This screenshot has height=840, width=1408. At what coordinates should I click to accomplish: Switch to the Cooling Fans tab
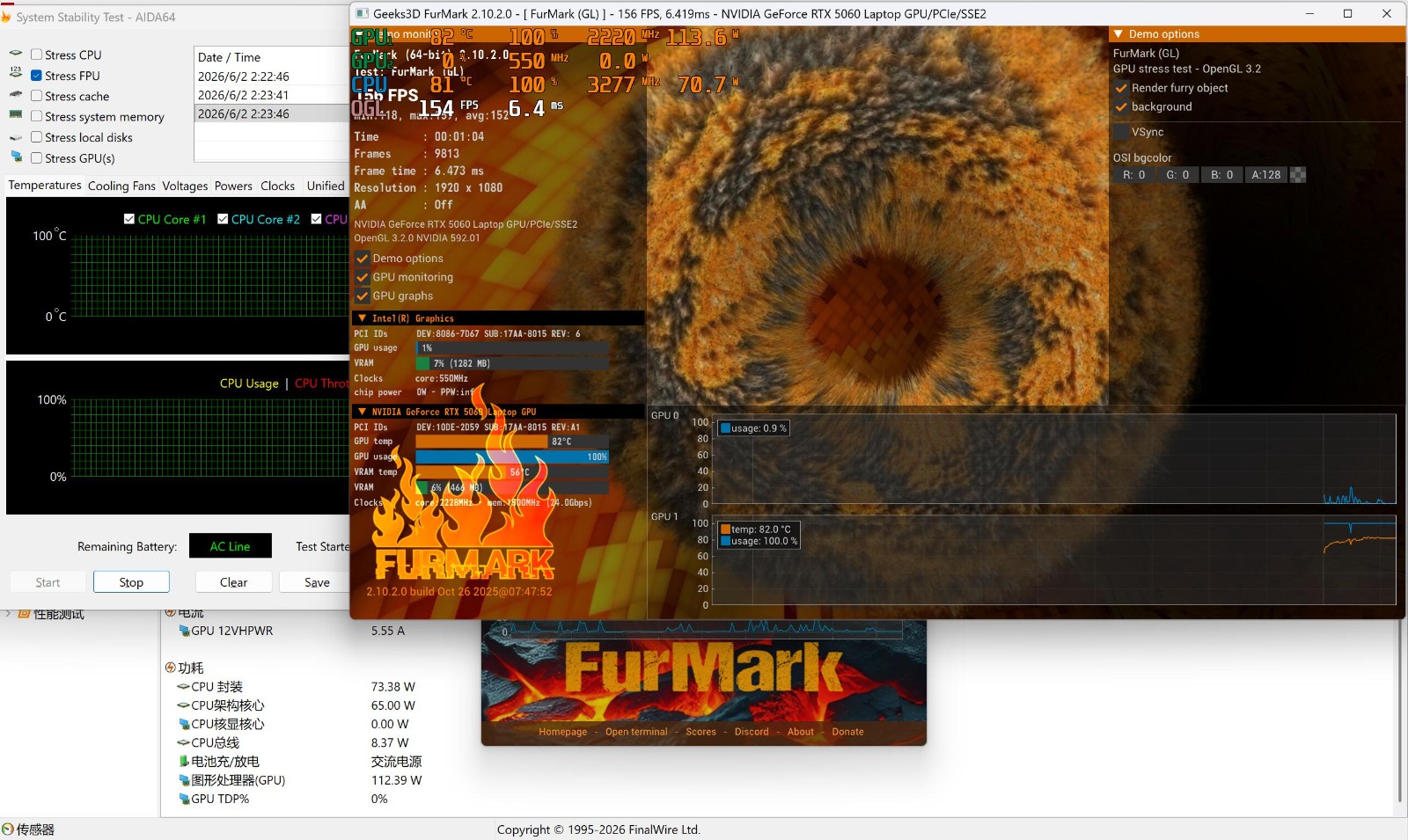[x=121, y=186]
